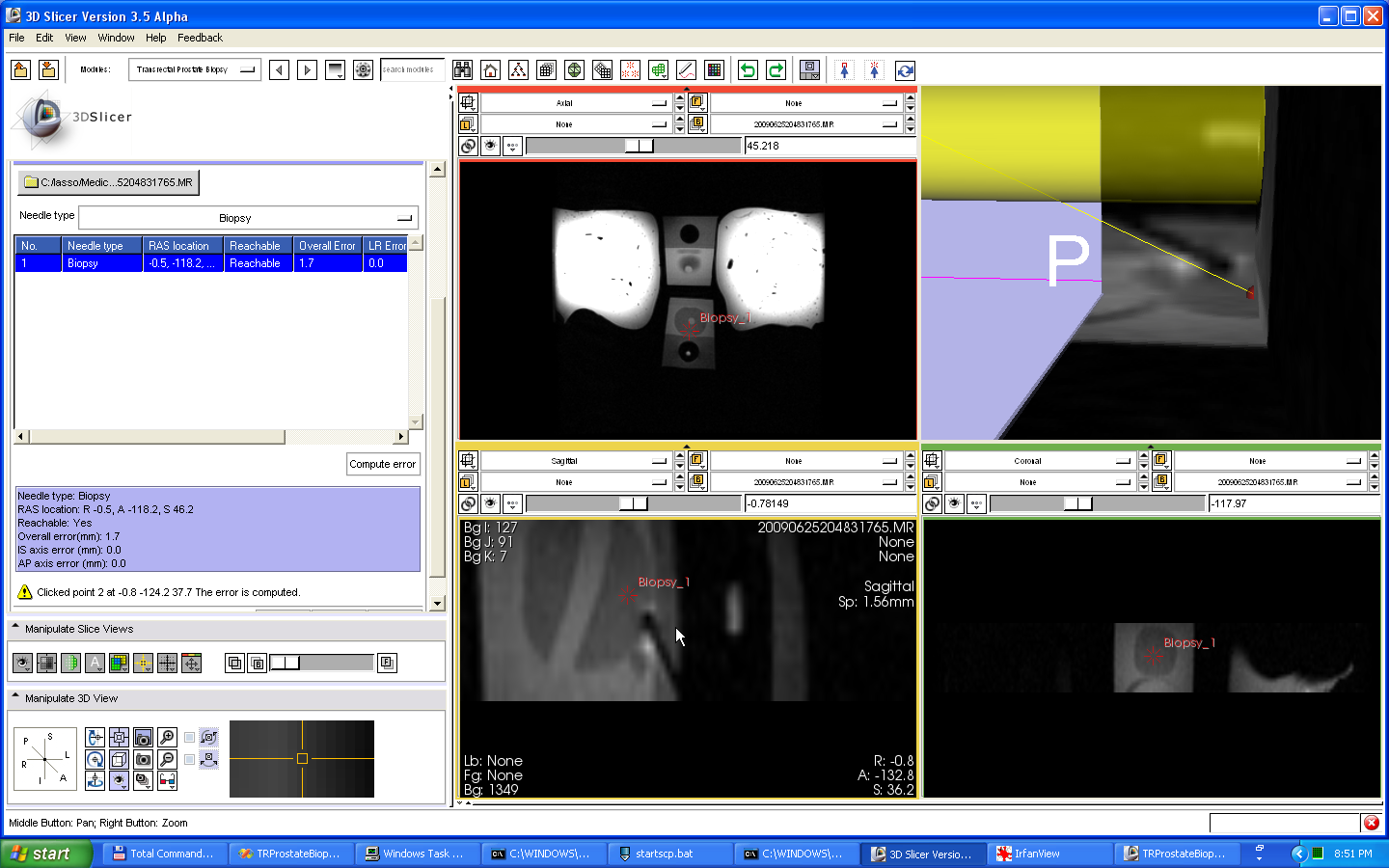Click the green Redo arrow icon
This screenshot has height=868, width=1389.
click(x=776, y=70)
